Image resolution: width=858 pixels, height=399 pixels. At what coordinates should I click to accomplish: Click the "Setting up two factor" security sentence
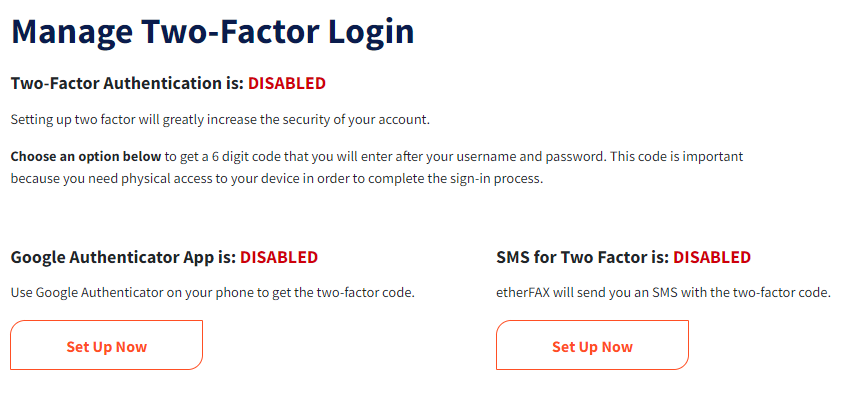[221, 120]
